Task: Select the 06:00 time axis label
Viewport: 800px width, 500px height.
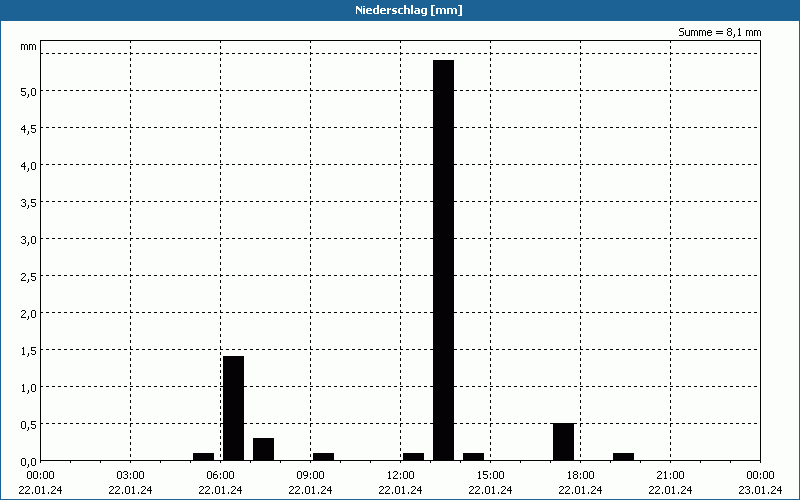Action: click(220, 476)
